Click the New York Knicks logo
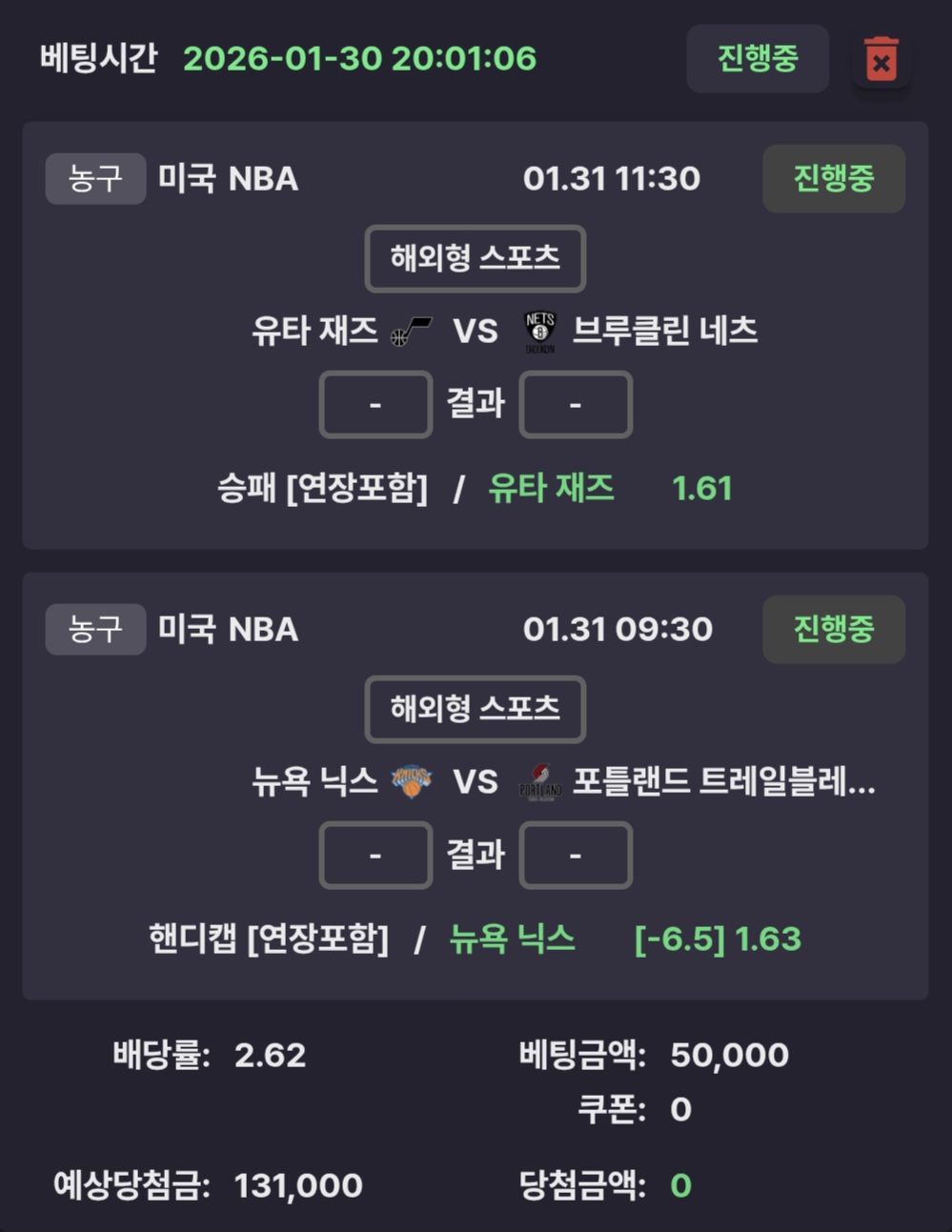 pyautogui.click(x=412, y=781)
